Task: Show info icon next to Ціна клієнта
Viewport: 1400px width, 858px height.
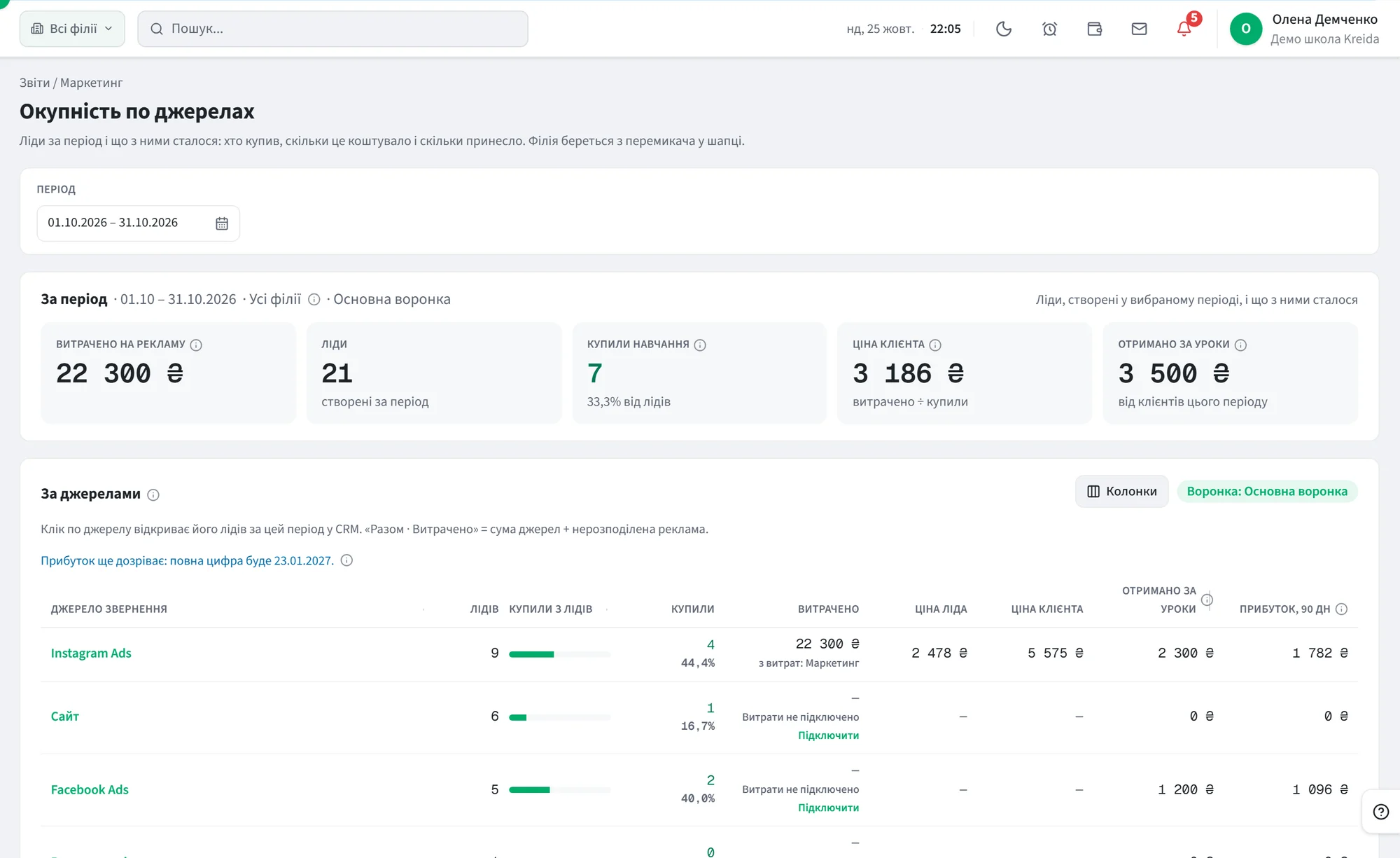Action: (x=935, y=345)
